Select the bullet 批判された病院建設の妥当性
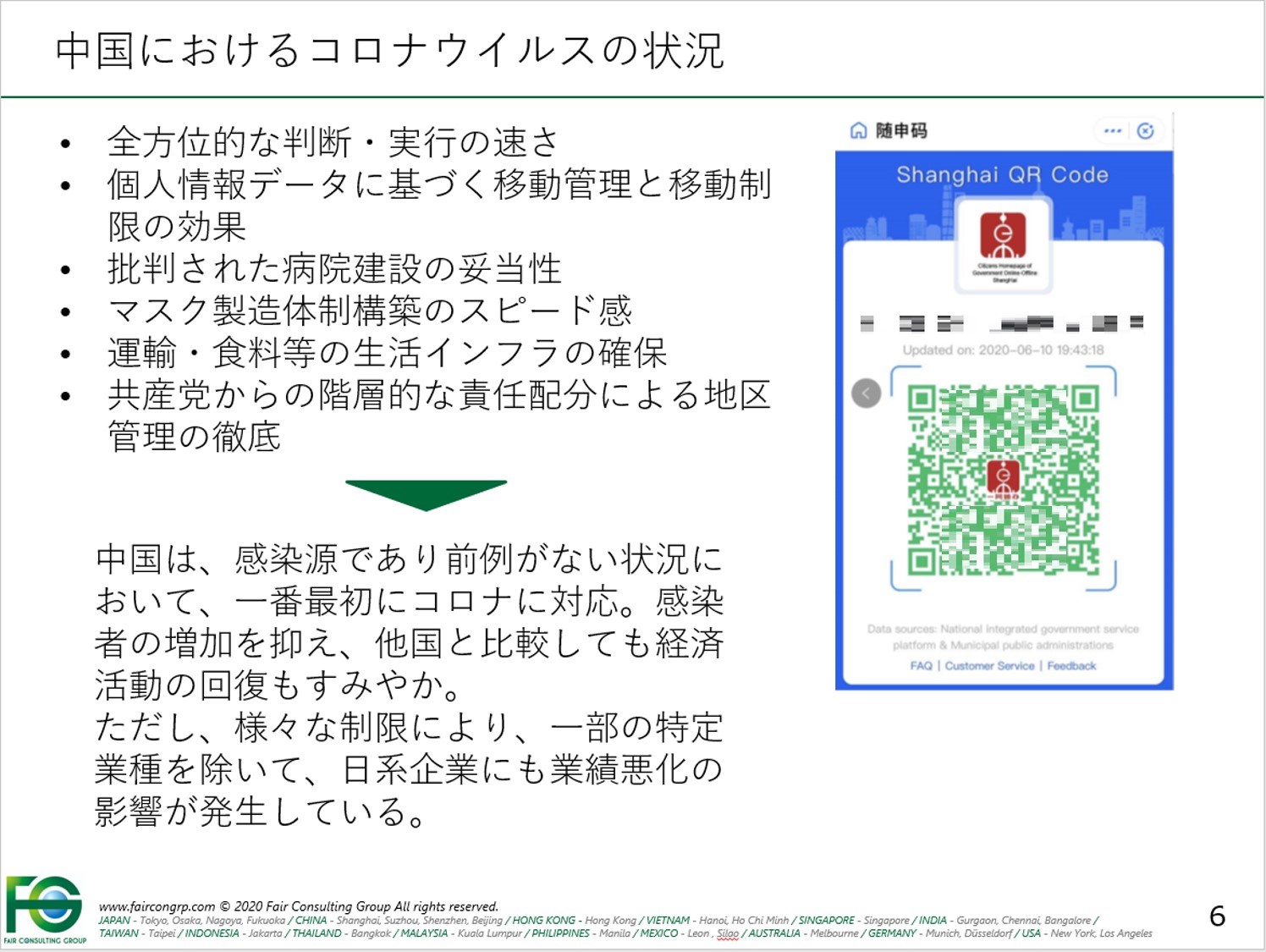The height and width of the screenshot is (952, 1266). pos(334,268)
